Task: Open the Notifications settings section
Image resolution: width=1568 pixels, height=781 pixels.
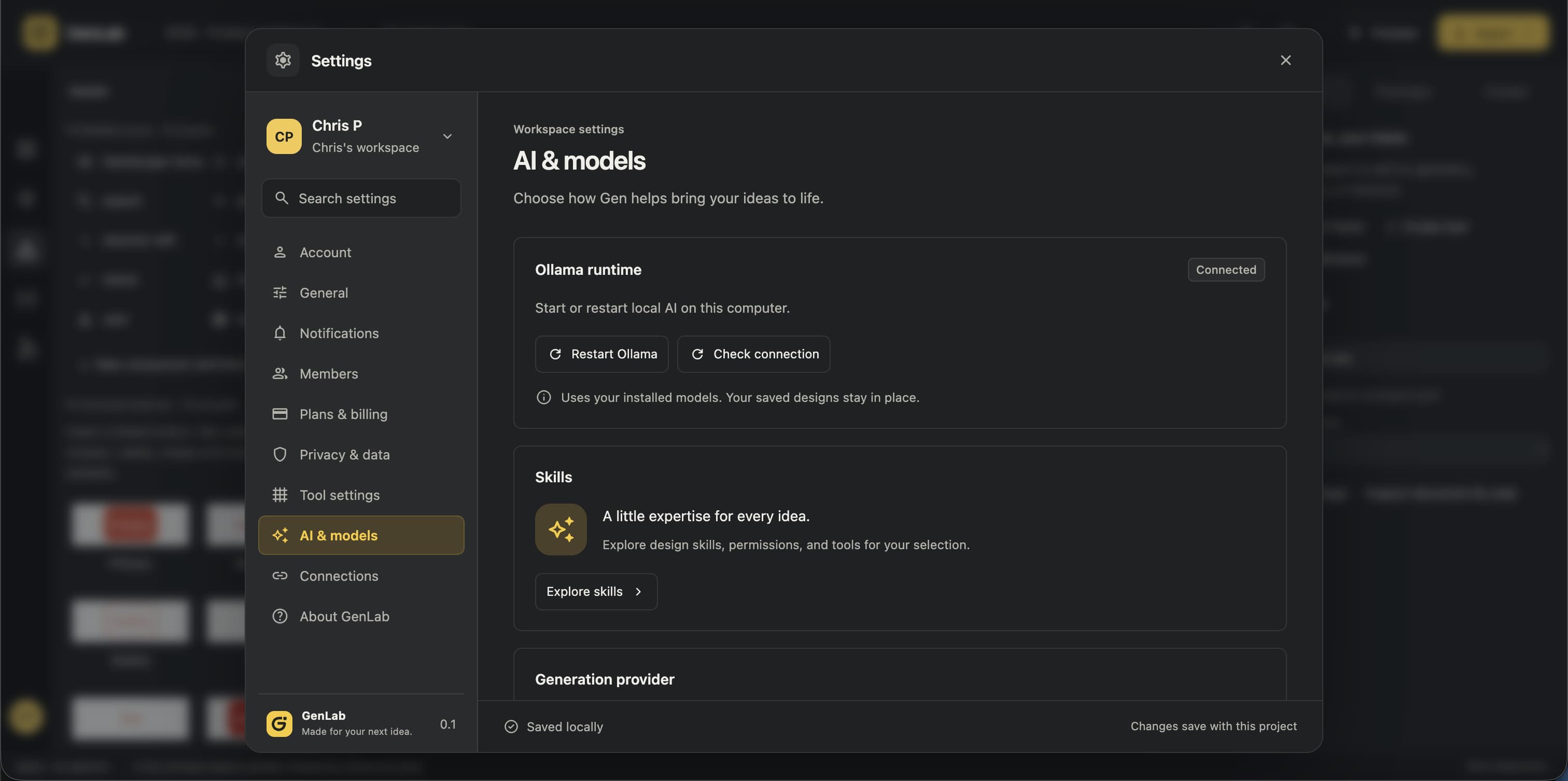Action: 361,333
